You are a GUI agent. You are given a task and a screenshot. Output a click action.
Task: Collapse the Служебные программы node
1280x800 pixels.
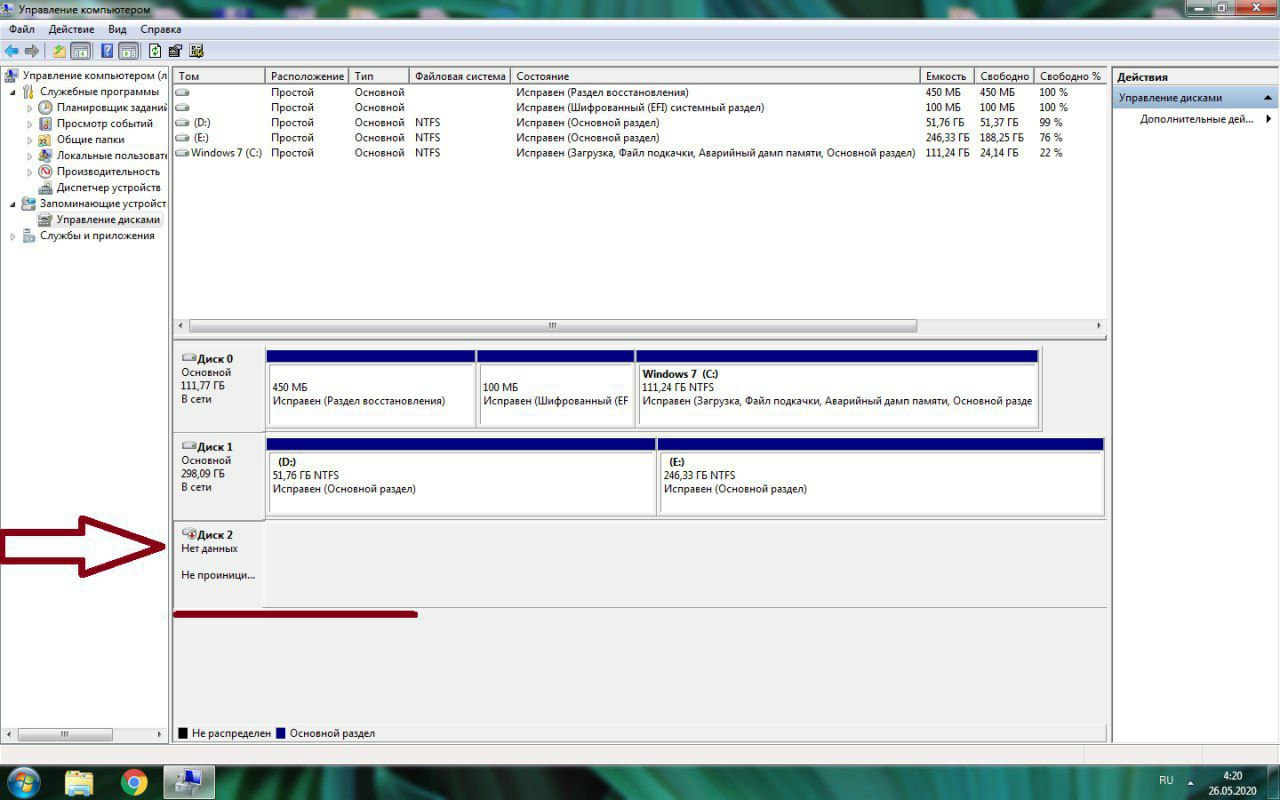tap(13, 91)
